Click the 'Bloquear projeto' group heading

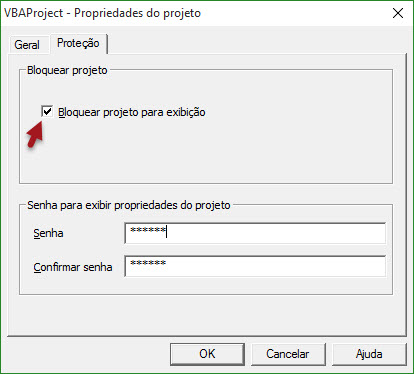pyautogui.click(x=67, y=70)
